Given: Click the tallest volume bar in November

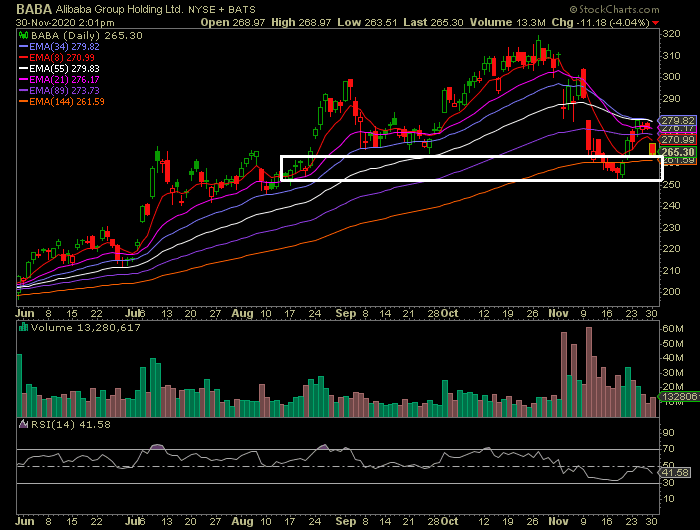Looking at the screenshot, I should [589, 372].
